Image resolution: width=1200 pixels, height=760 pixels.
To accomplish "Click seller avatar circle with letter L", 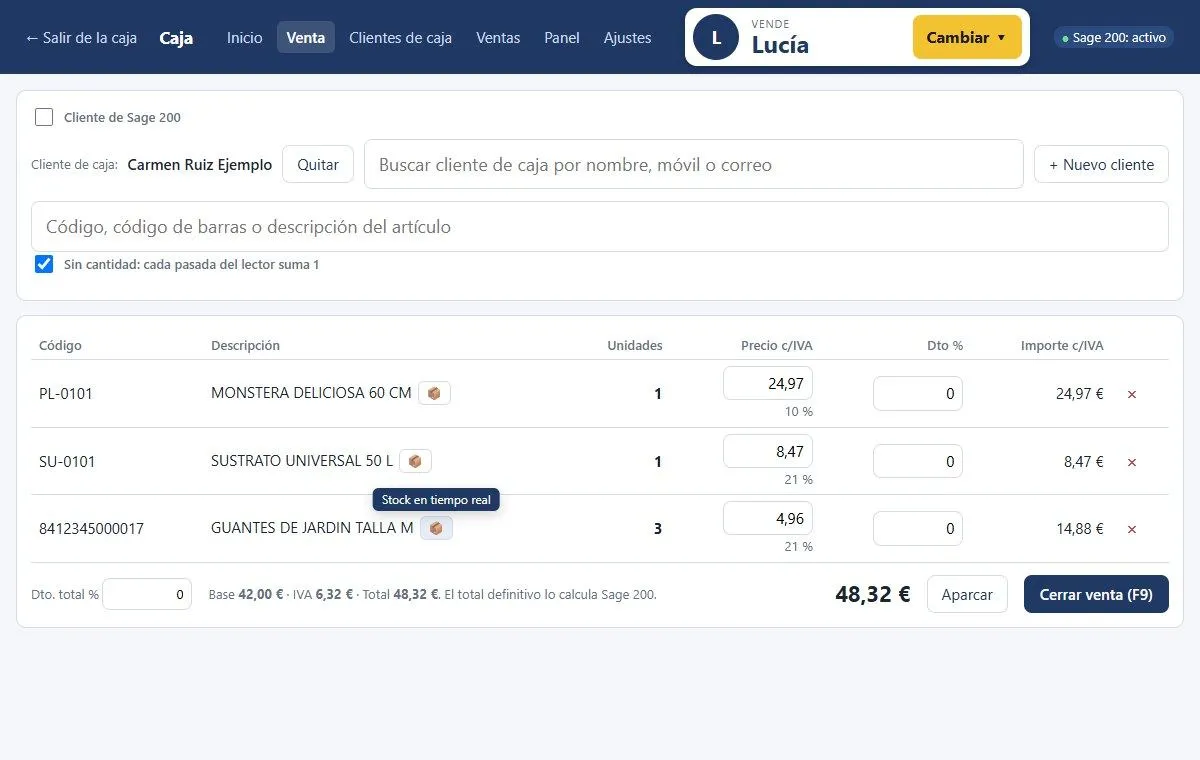I will click(x=715, y=37).
